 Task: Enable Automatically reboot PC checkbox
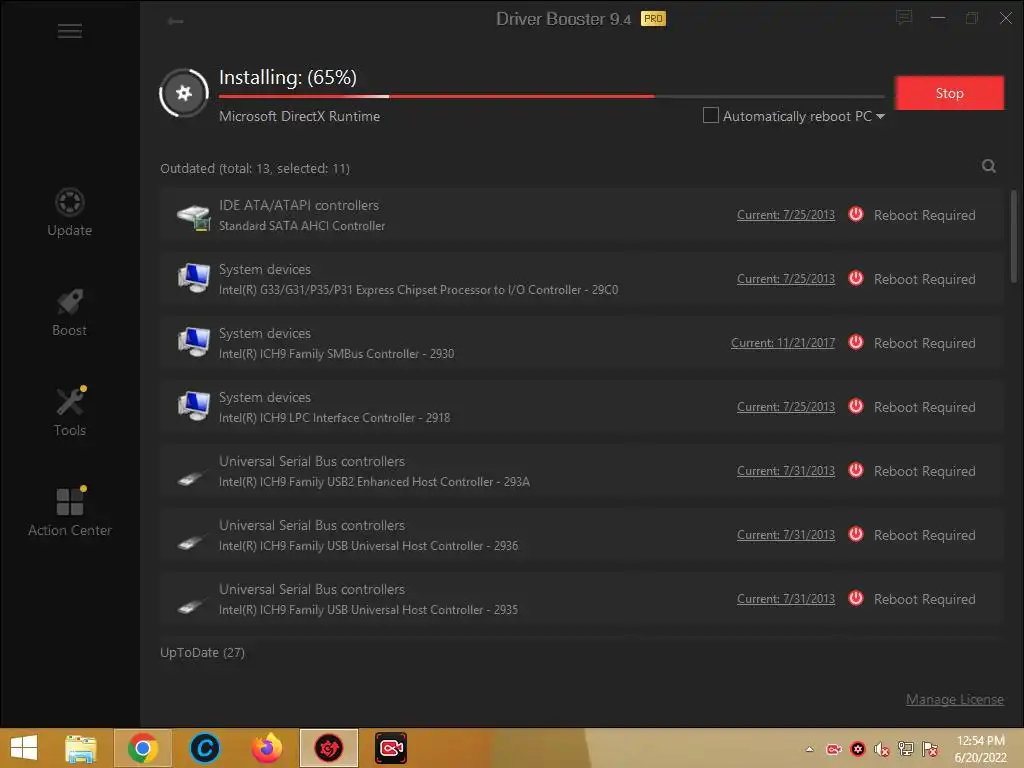tap(711, 116)
